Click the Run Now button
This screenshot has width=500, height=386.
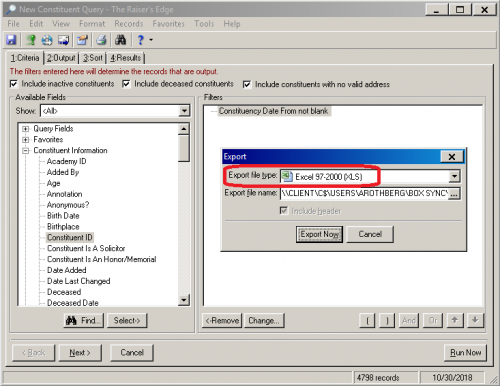coord(465,353)
